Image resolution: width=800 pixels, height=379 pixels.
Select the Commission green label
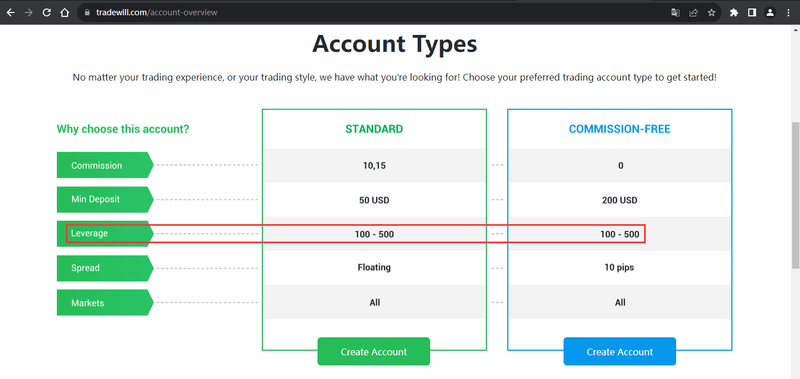click(105, 165)
